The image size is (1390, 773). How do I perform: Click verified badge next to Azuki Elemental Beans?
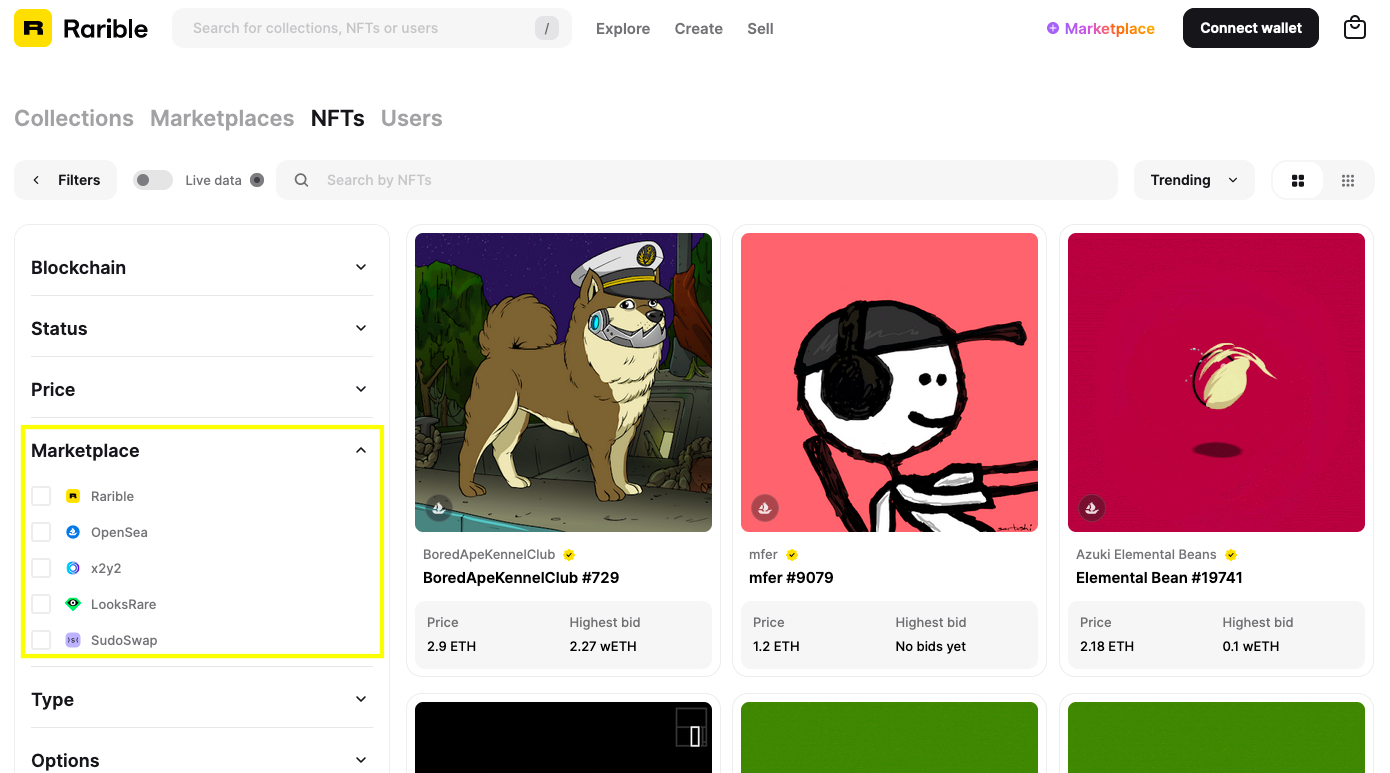pos(1231,555)
